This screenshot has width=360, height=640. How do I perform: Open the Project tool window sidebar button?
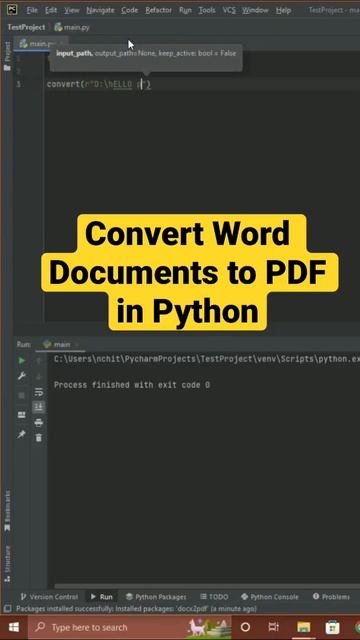(7, 56)
